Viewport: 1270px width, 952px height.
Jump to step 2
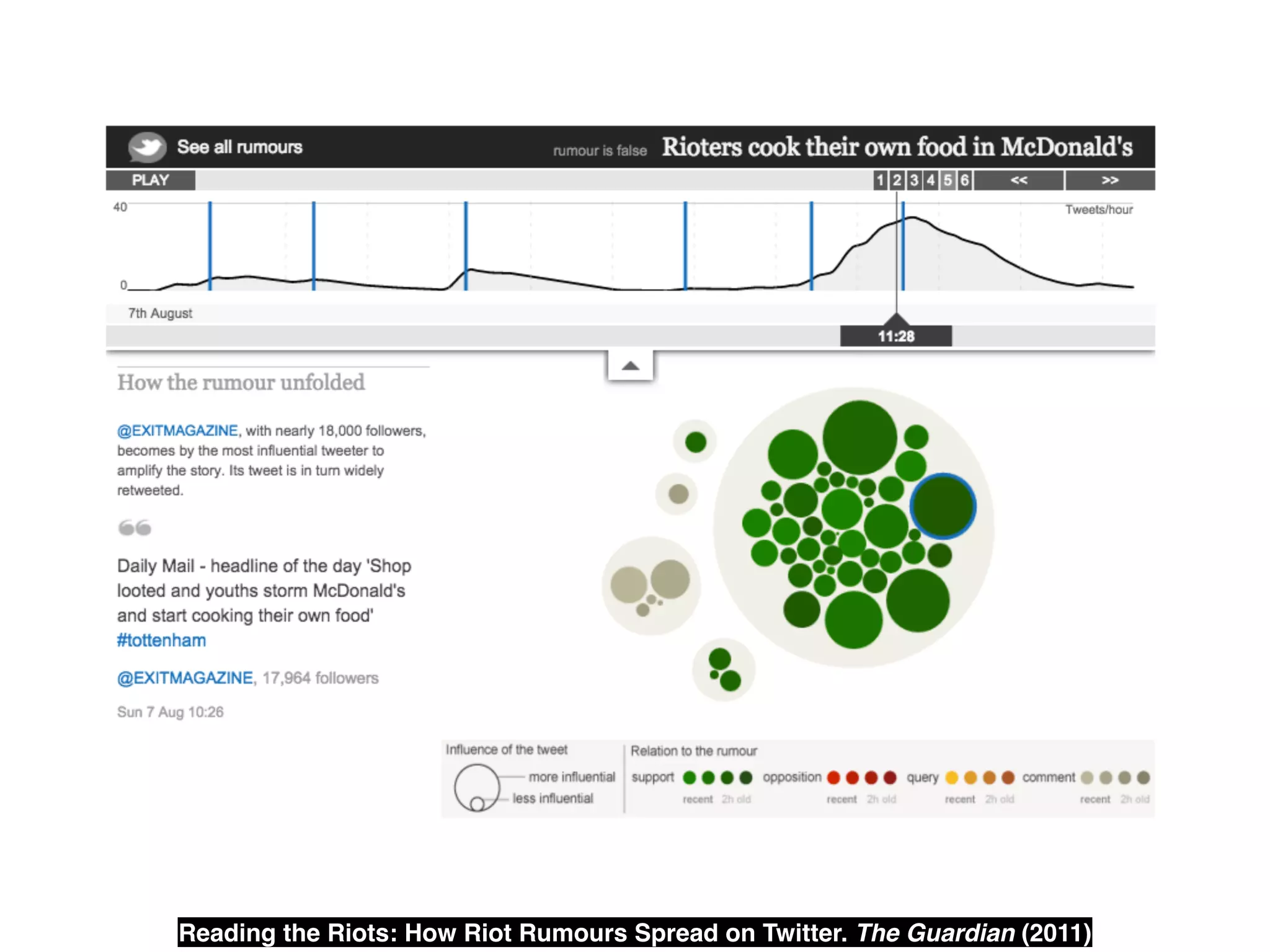[x=897, y=180]
